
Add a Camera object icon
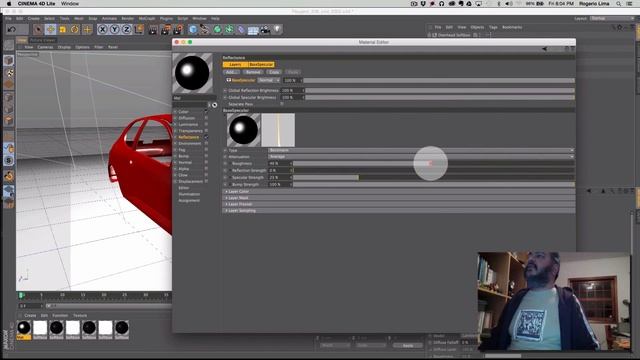(x=265, y=30)
